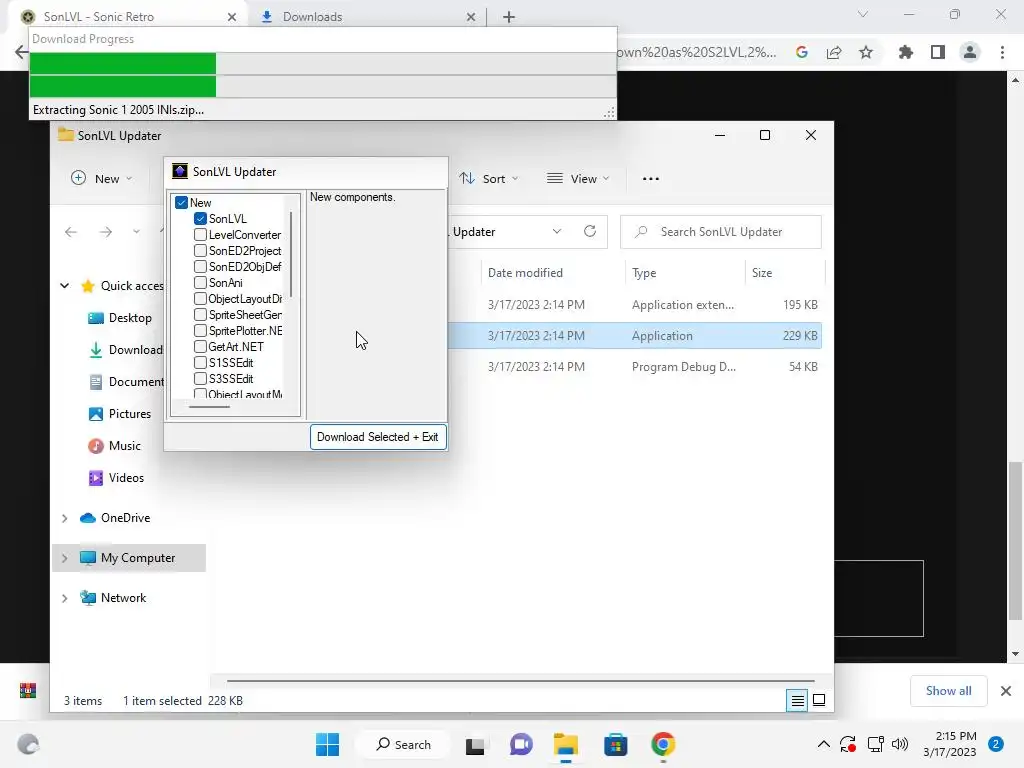Sort by Type column header
1024x768 pixels.
tap(644, 273)
